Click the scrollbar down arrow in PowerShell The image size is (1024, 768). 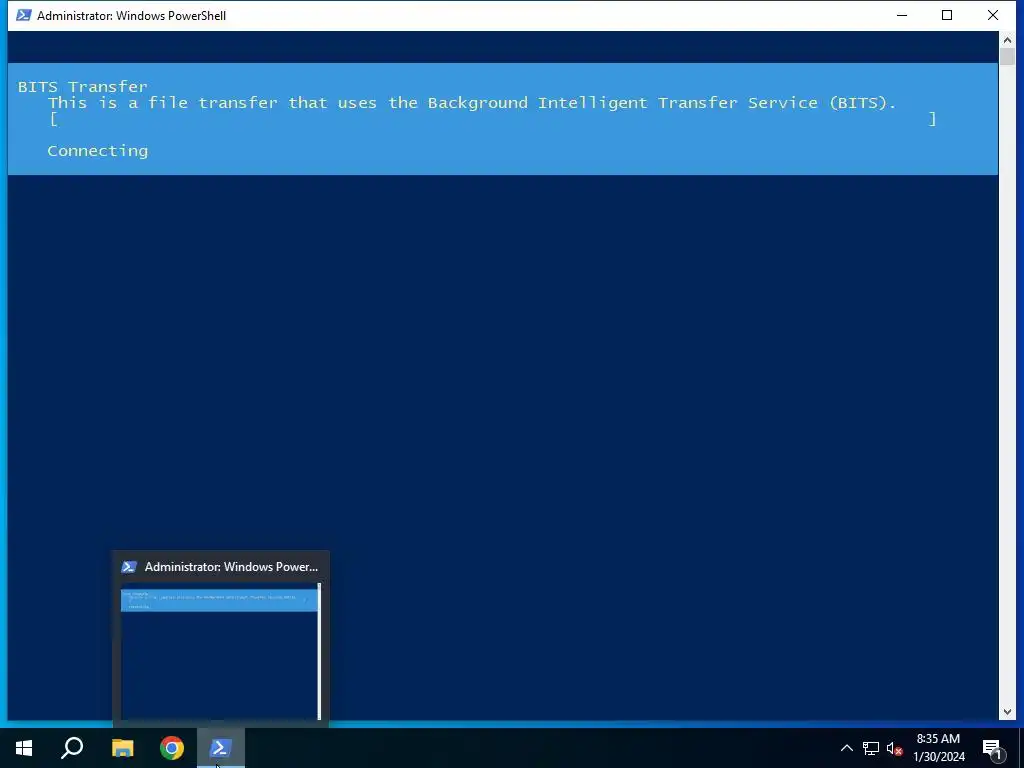click(1007, 712)
